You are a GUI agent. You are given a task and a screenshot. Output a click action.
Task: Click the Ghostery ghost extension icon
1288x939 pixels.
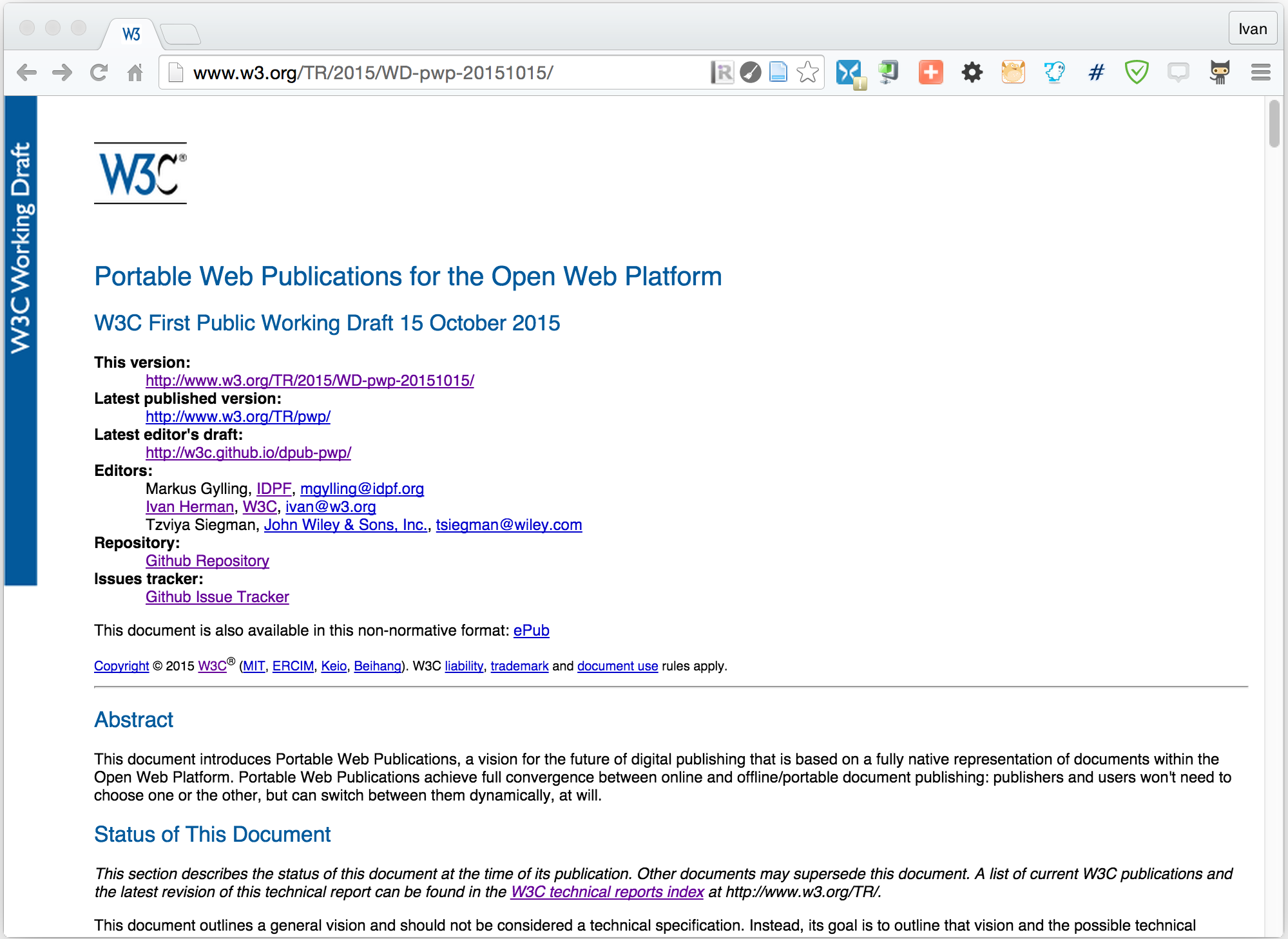click(x=1054, y=72)
